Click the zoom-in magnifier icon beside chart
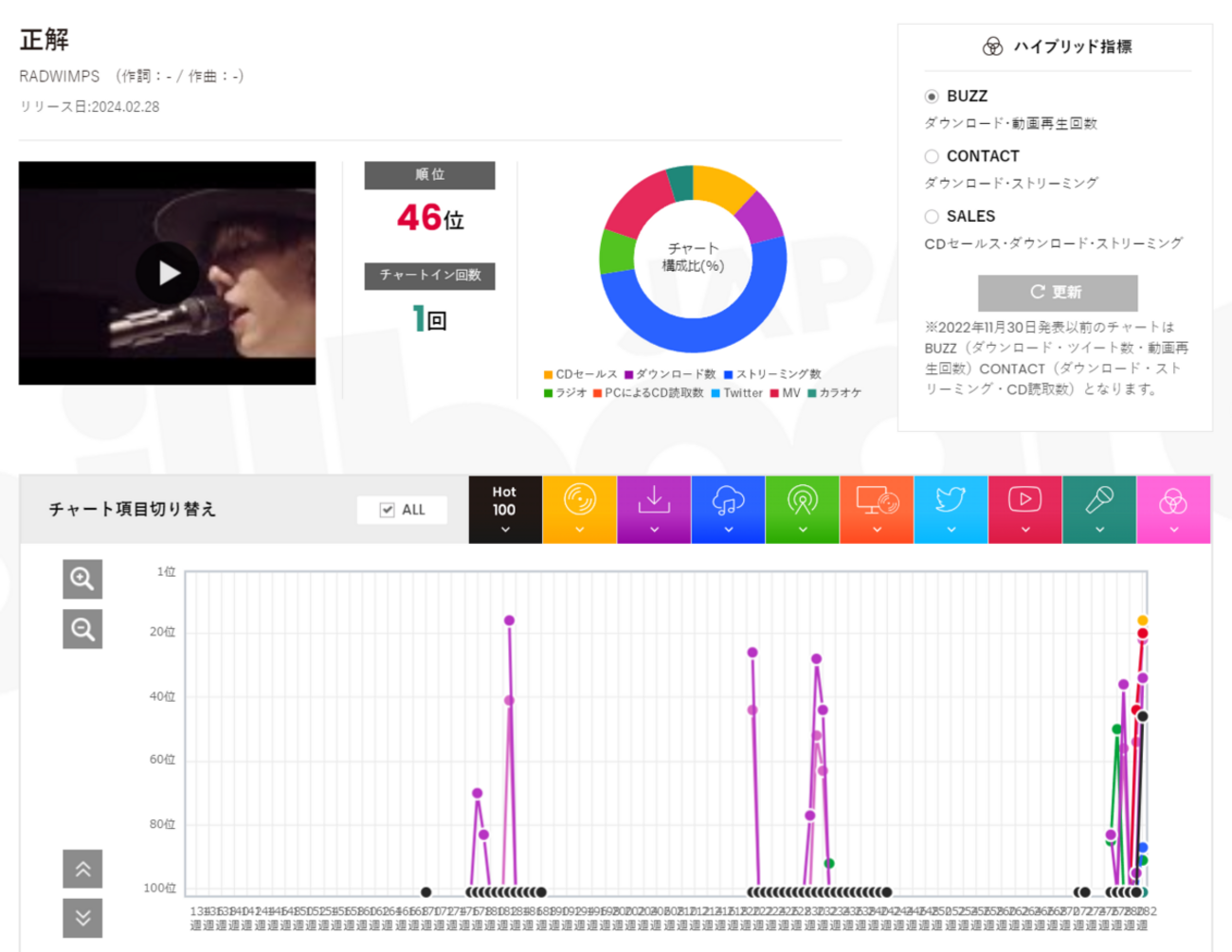This screenshot has width=1232, height=952. click(x=82, y=579)
